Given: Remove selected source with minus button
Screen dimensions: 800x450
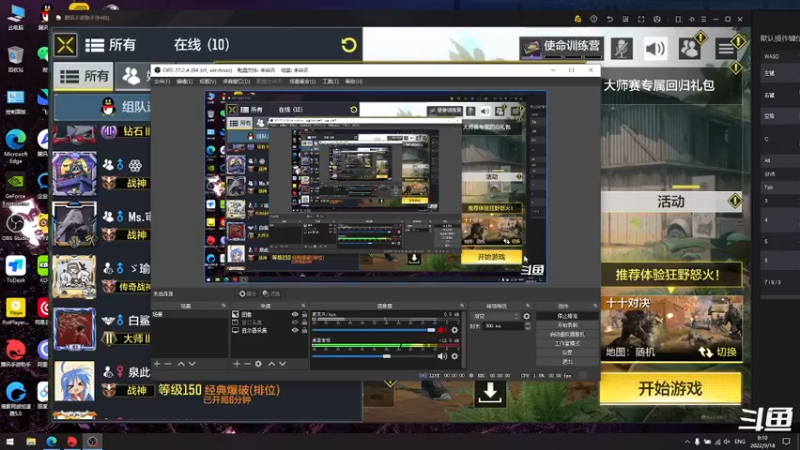Looking at the screenshot, I should pyautogui.click(x=247, y=364).
